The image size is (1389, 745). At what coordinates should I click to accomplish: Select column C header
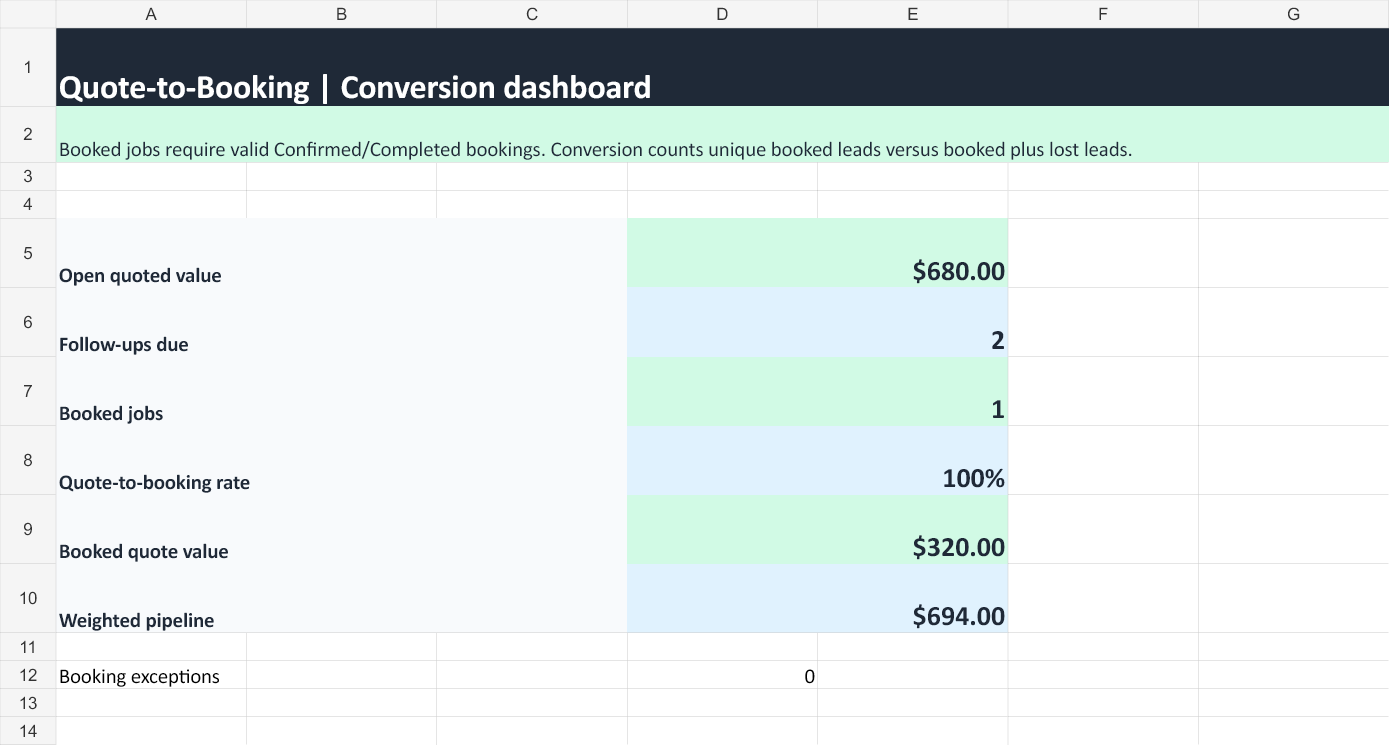[x=532, y=14]
